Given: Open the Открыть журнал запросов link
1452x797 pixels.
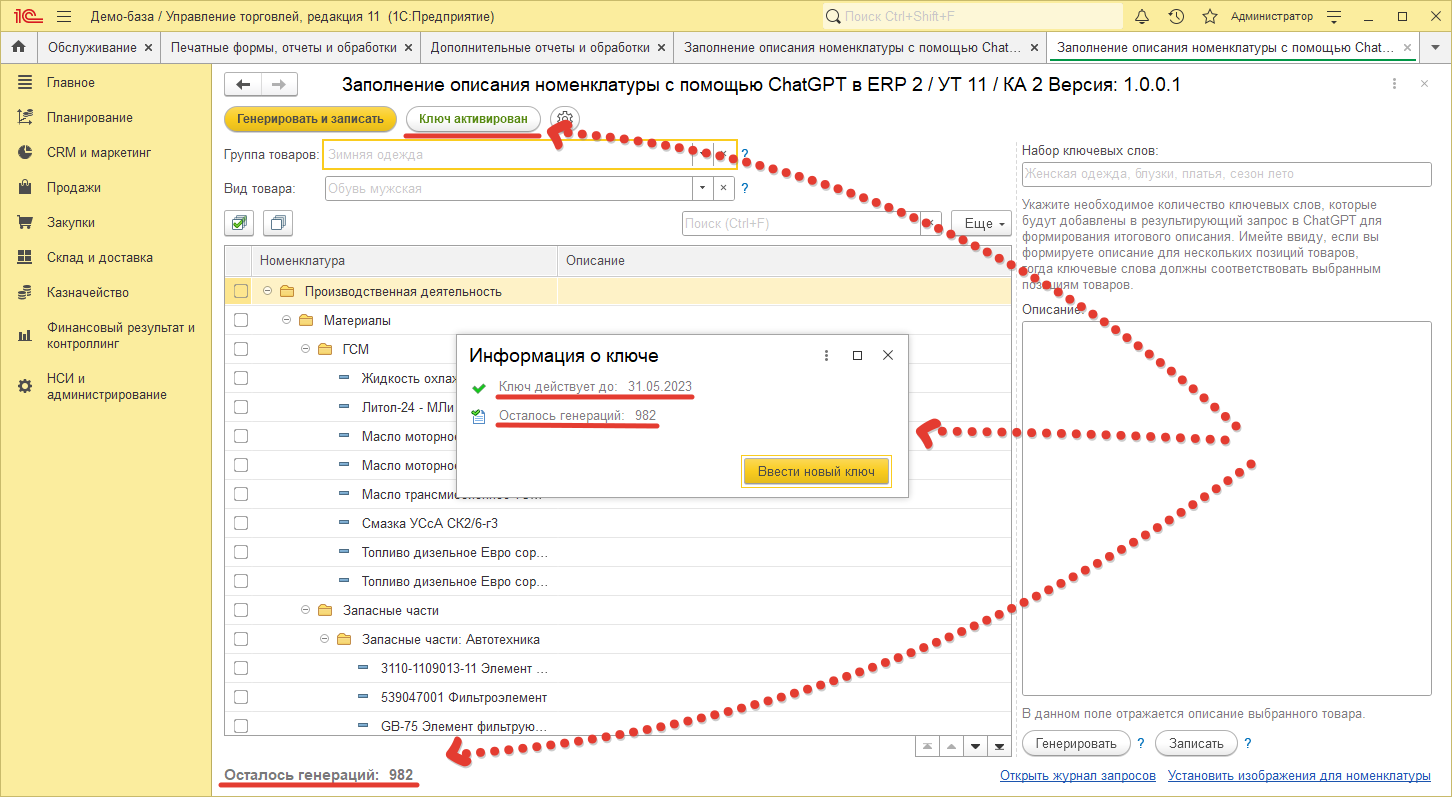Looking at the screenshot, I should (1077, 775).
